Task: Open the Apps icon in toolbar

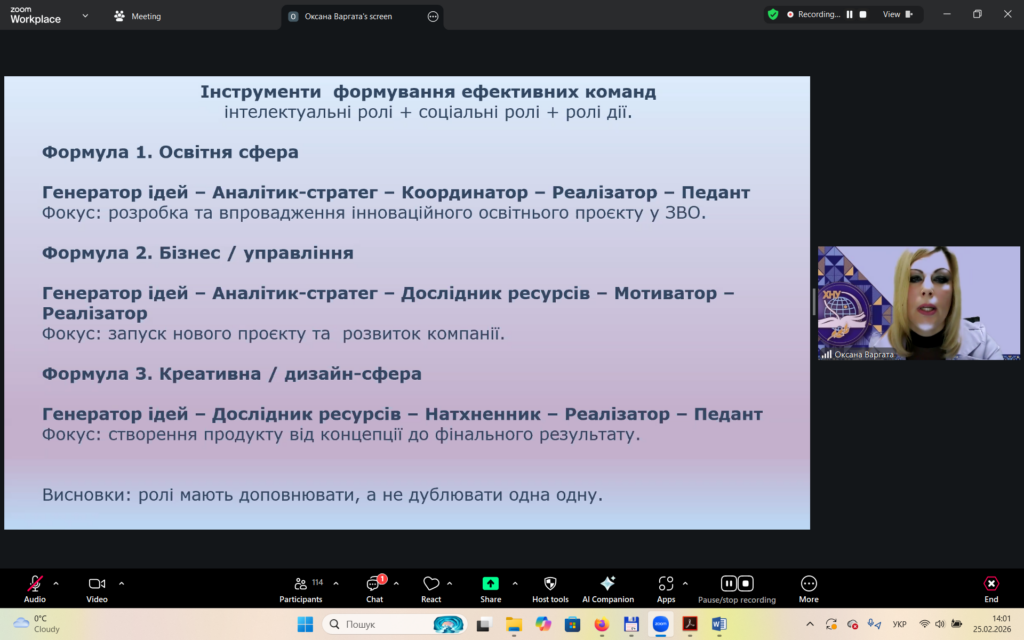Action: (x=666, y=584)
